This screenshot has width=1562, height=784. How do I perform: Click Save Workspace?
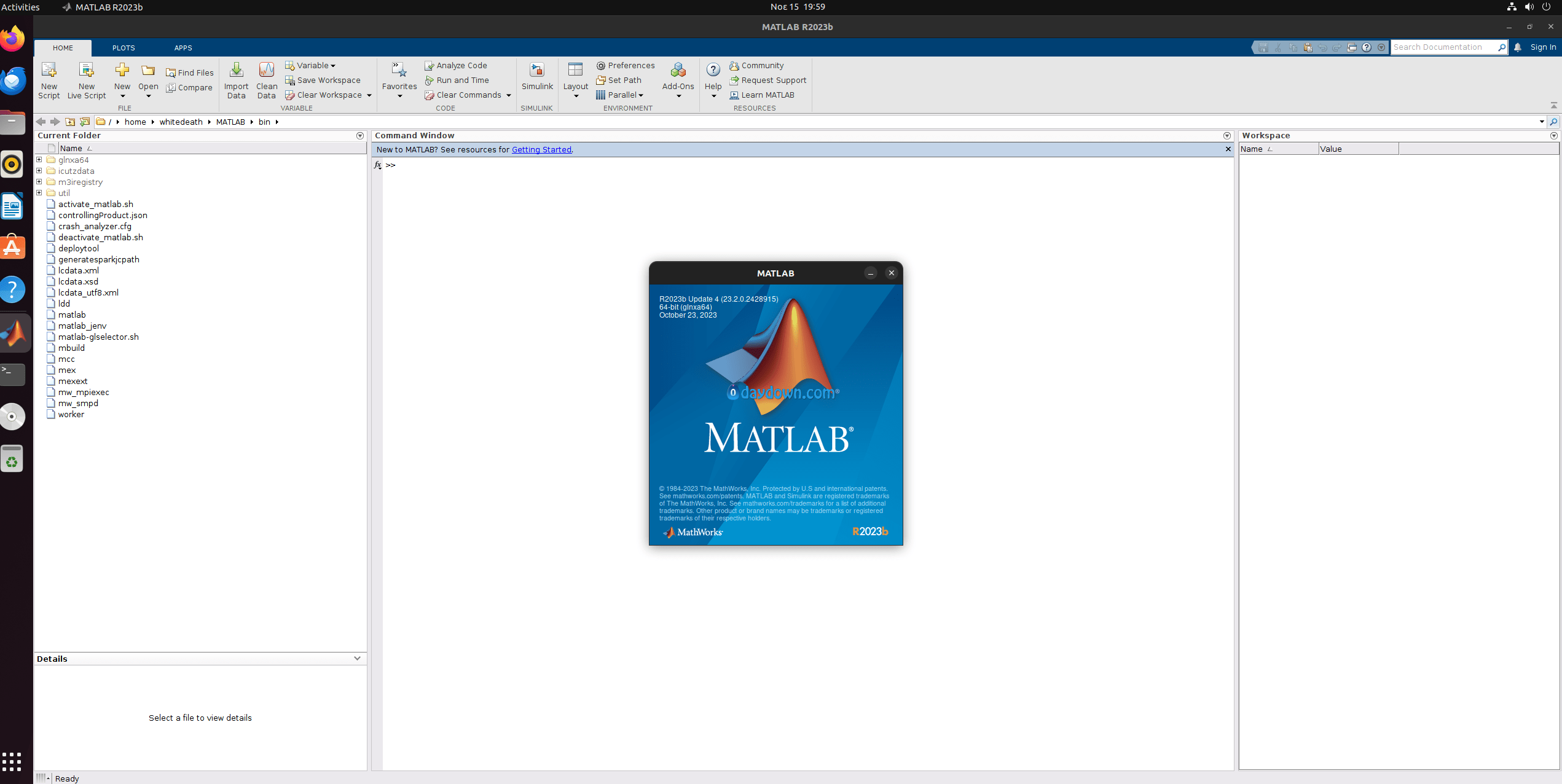click(323, 80)
